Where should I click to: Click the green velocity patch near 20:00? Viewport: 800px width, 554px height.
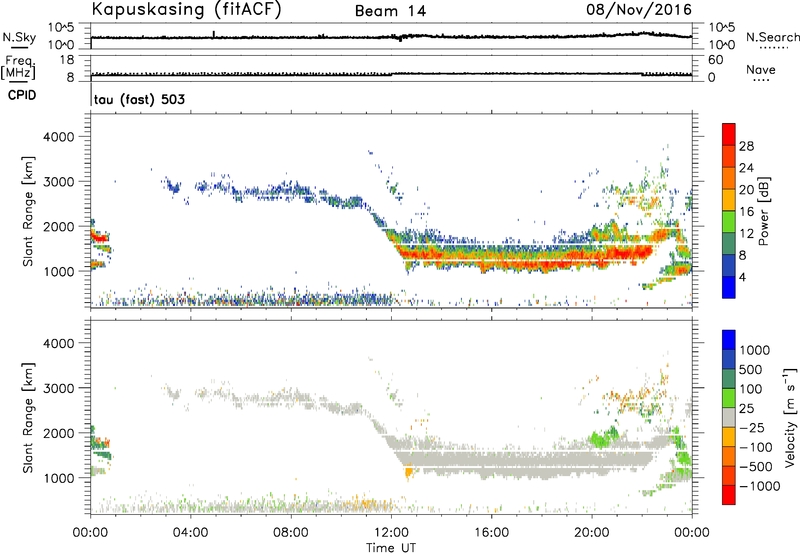tap(604, 437)
